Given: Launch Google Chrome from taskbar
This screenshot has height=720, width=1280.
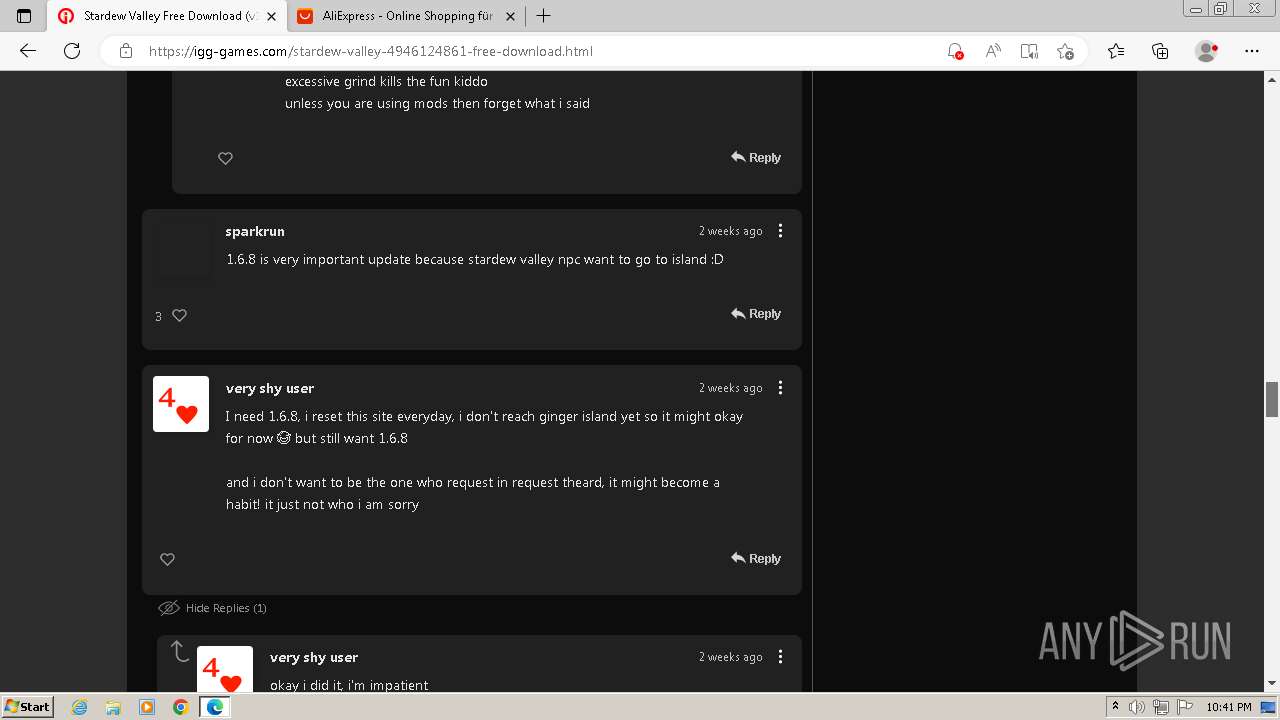Looking at the screenshot, I should click(180, 707).
